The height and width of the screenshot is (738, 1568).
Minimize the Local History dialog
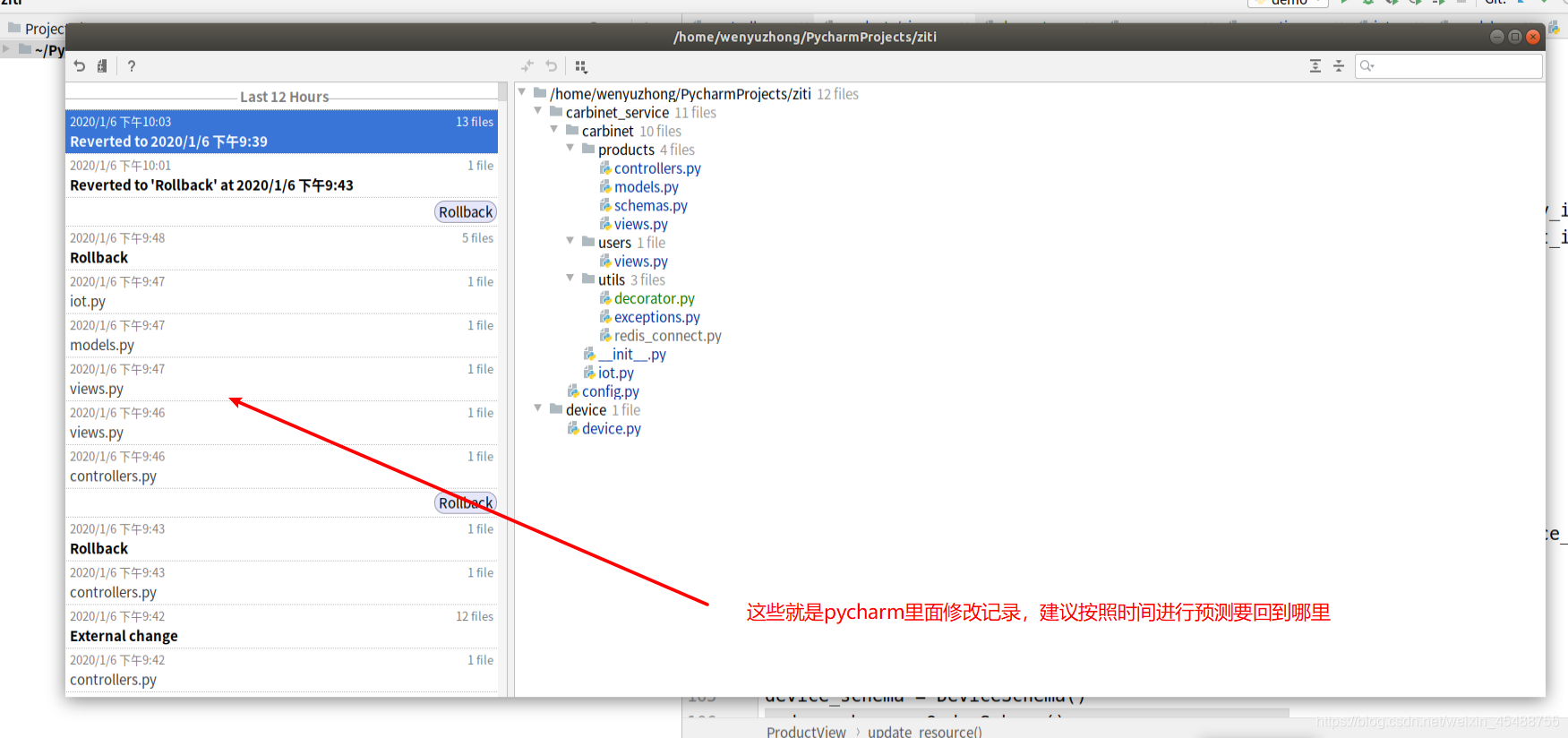(1496, 37)
